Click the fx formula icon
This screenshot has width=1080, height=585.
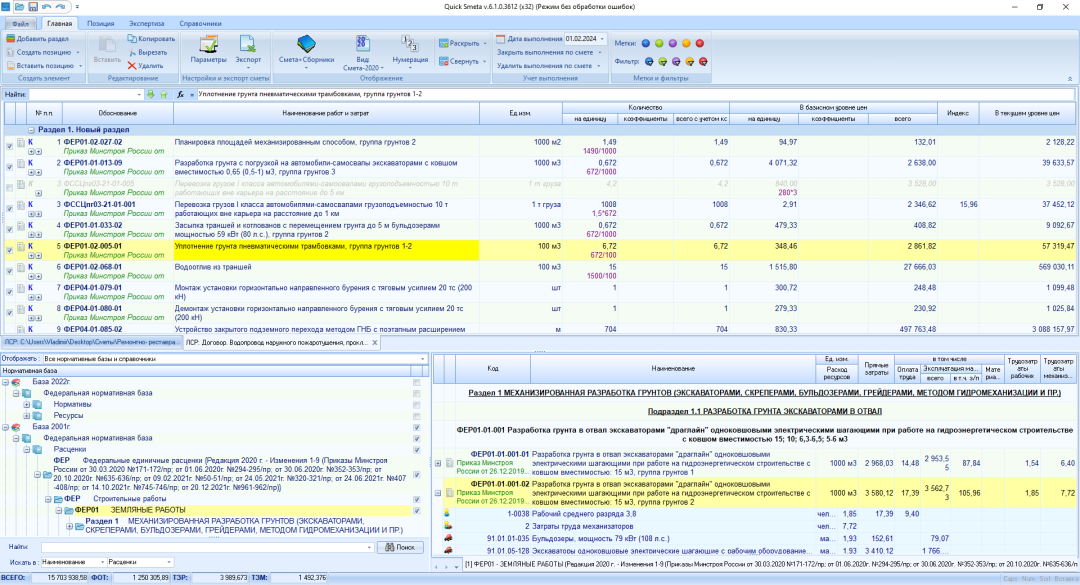(180, 94)
